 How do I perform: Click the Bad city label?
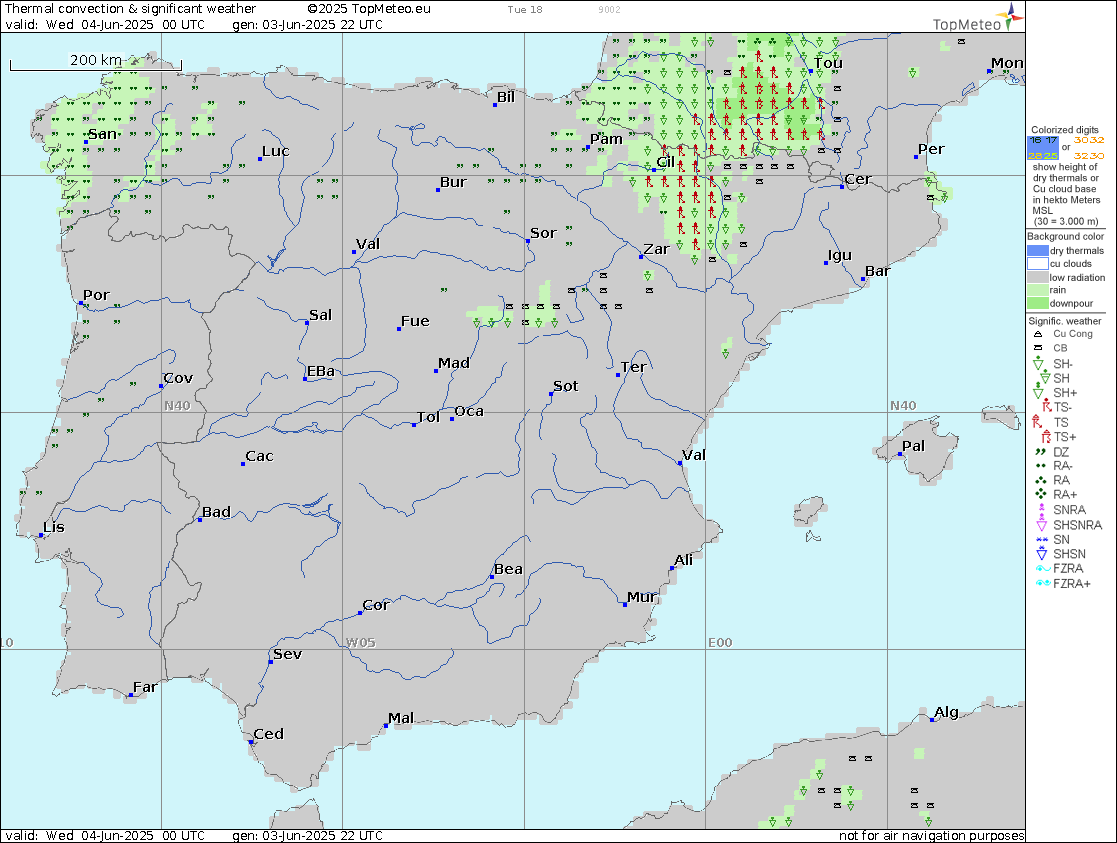click(x=217, y=512)
